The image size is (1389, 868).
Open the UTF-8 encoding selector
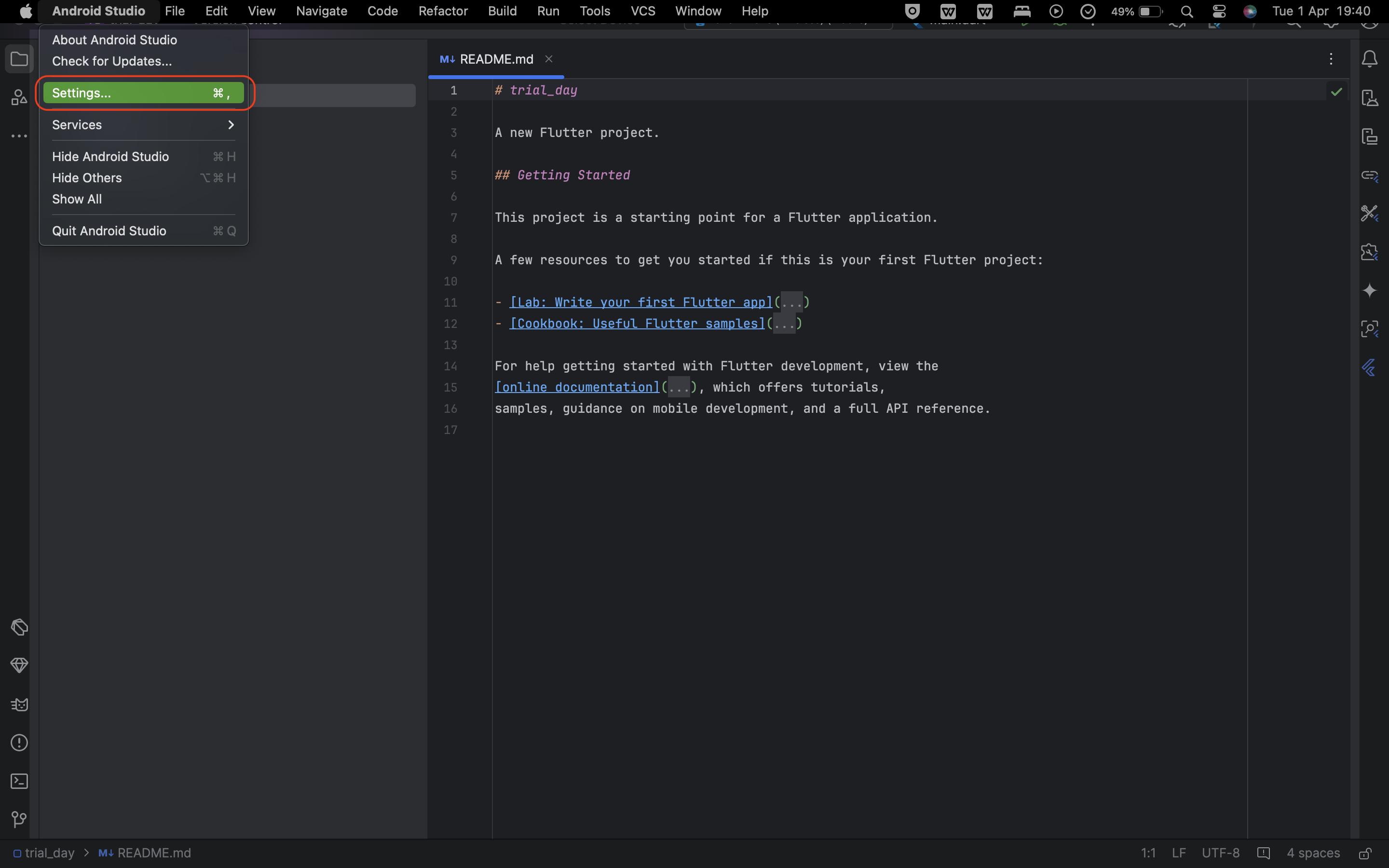[x=1220, y=853]
